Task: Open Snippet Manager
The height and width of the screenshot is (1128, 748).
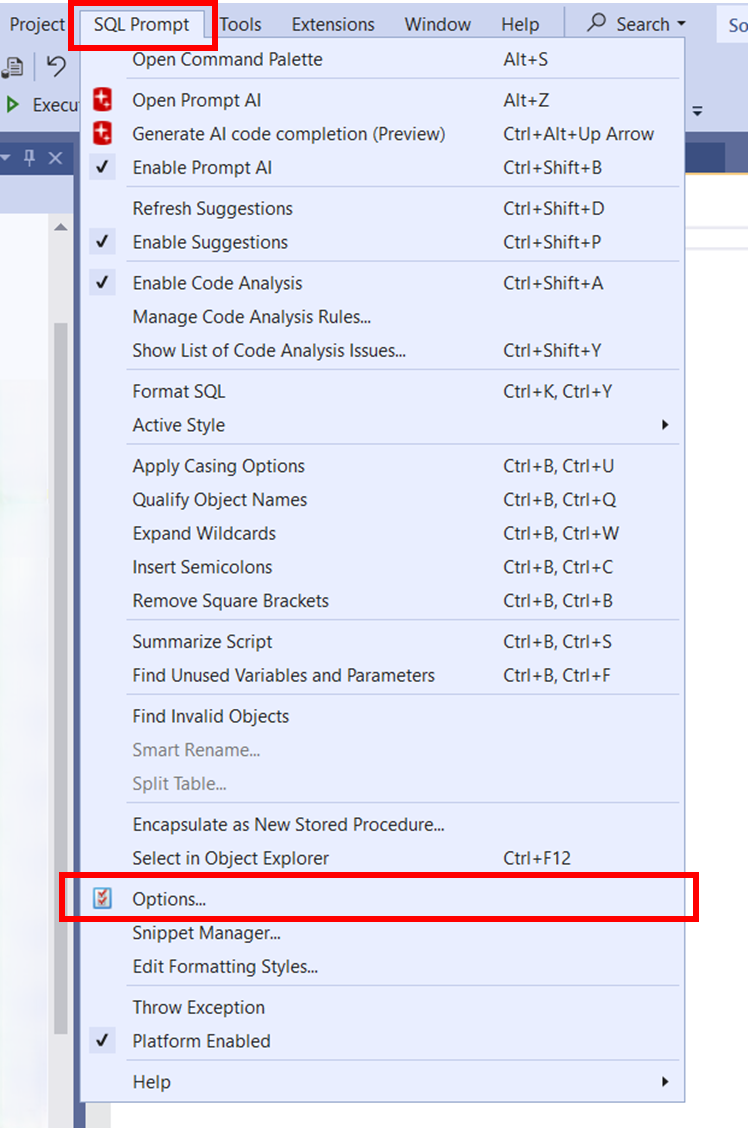Action: [206, 933]
